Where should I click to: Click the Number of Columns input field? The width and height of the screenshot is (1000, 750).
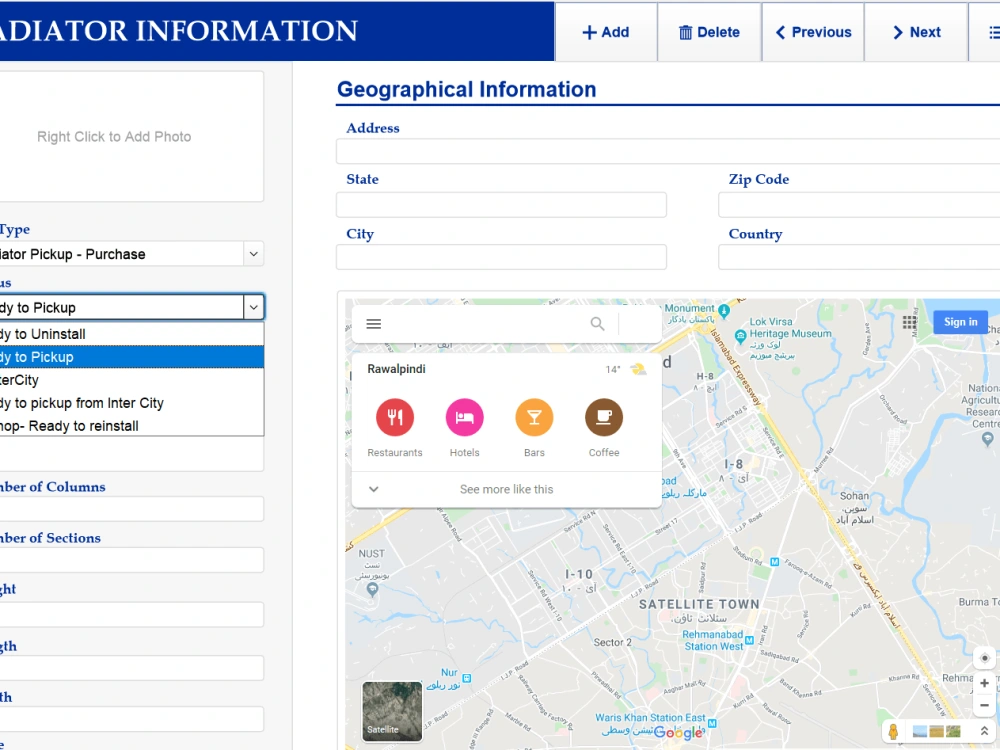tap(131, 509)
